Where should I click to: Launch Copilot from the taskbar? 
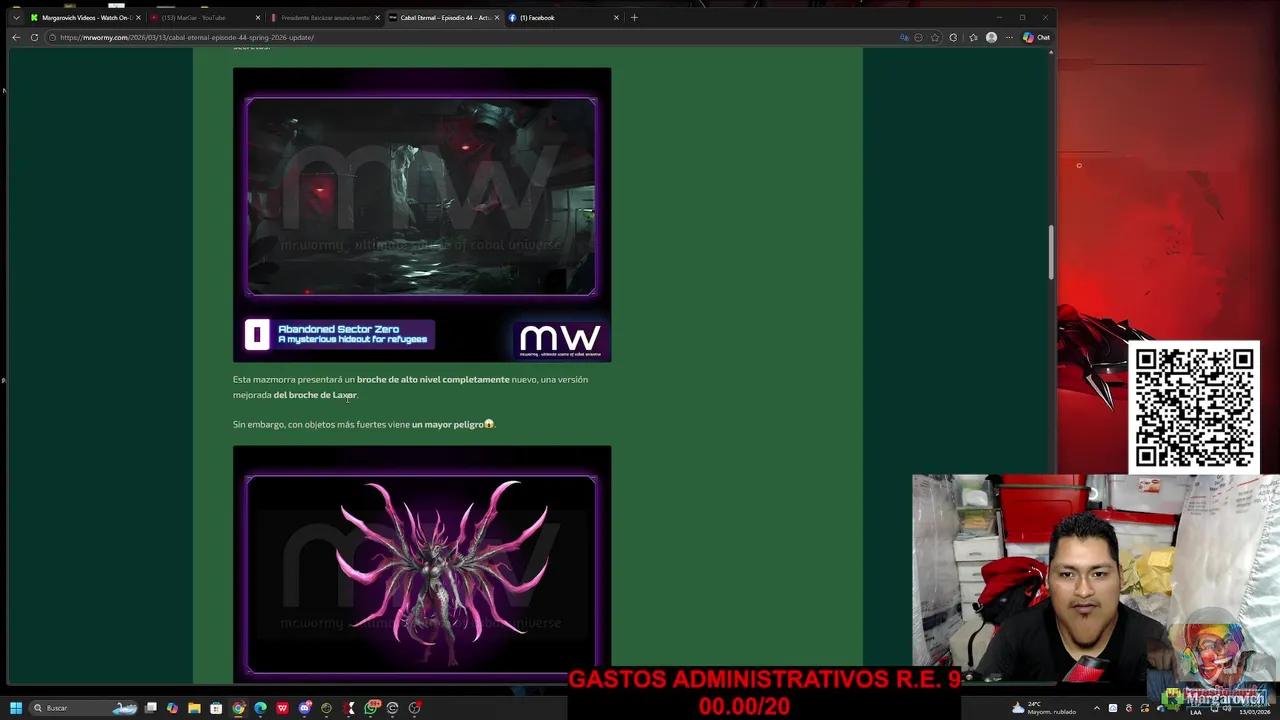tap(172, 708)
